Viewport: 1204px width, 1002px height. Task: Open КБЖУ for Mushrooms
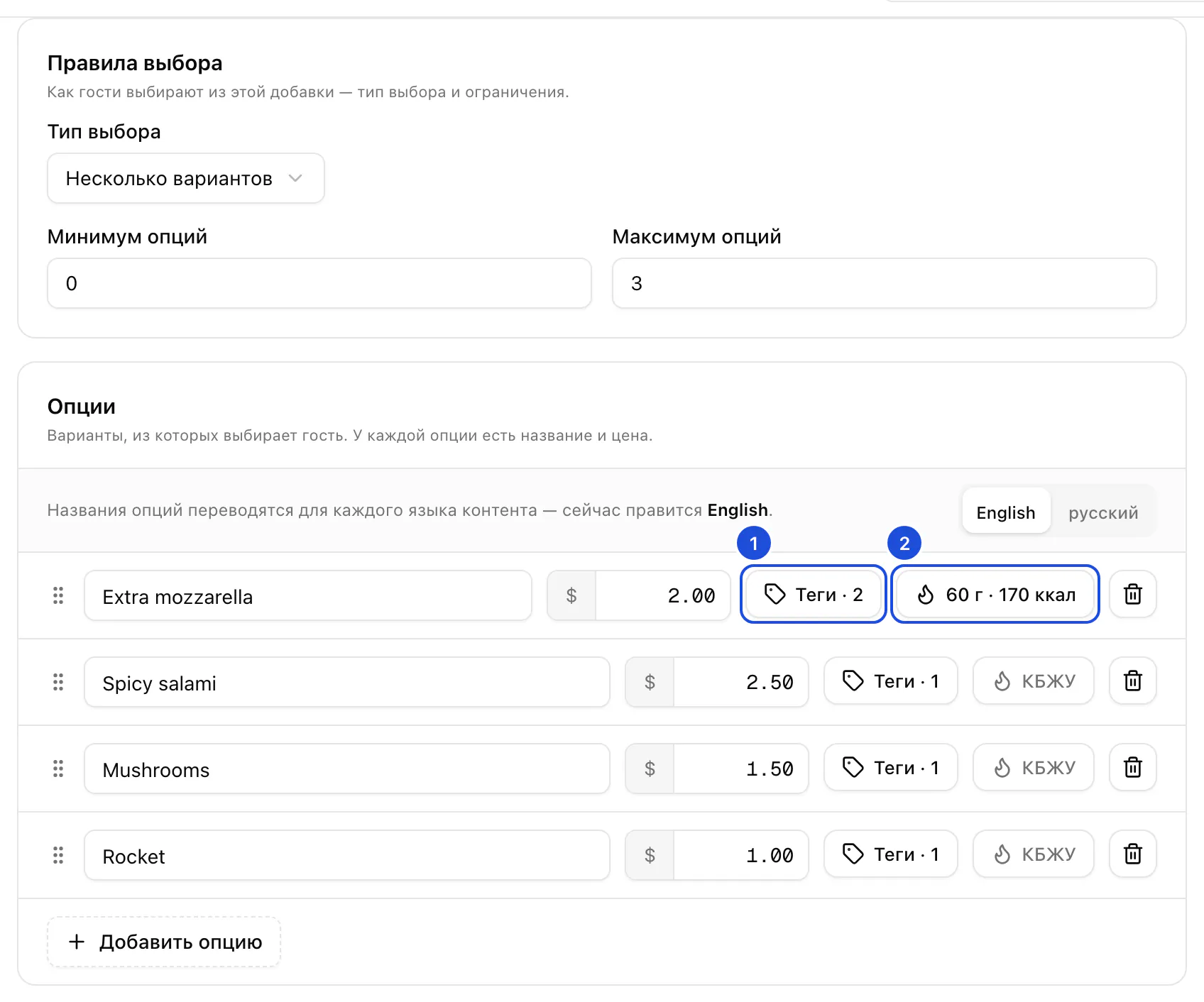(x=1034, y=767)
